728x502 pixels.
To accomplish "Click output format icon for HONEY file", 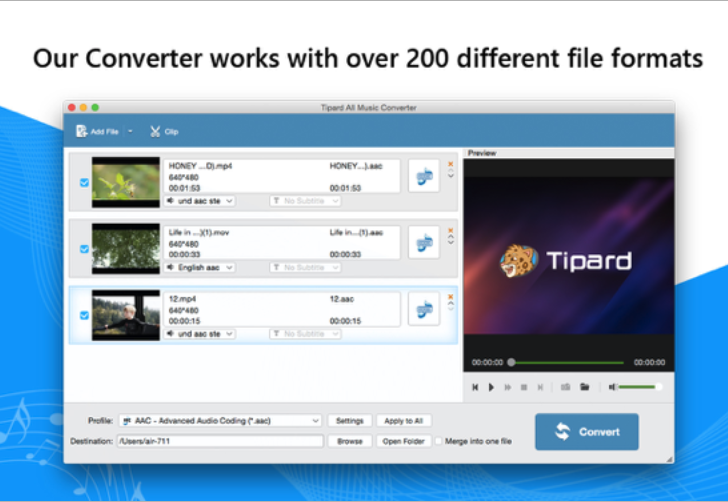I will click(424, 176).
